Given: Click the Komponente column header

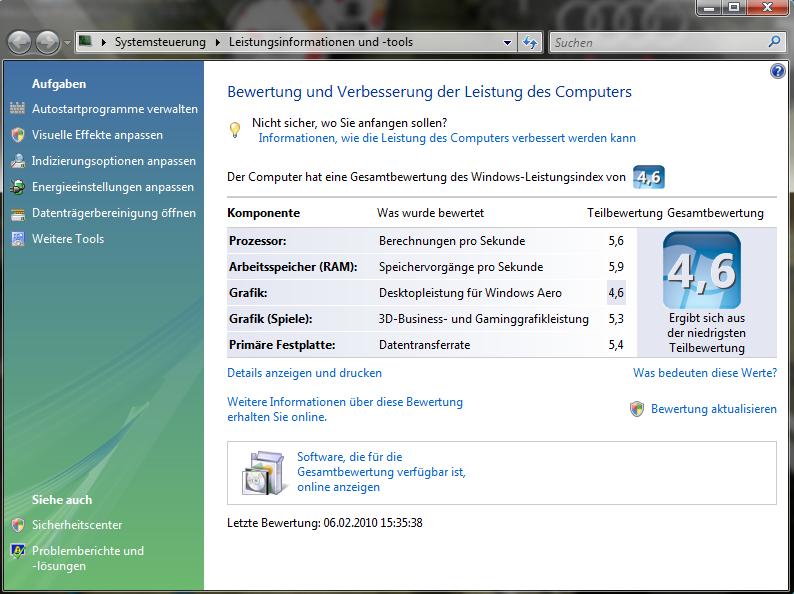Looking at the screenshot, I should tap(263, 213).
